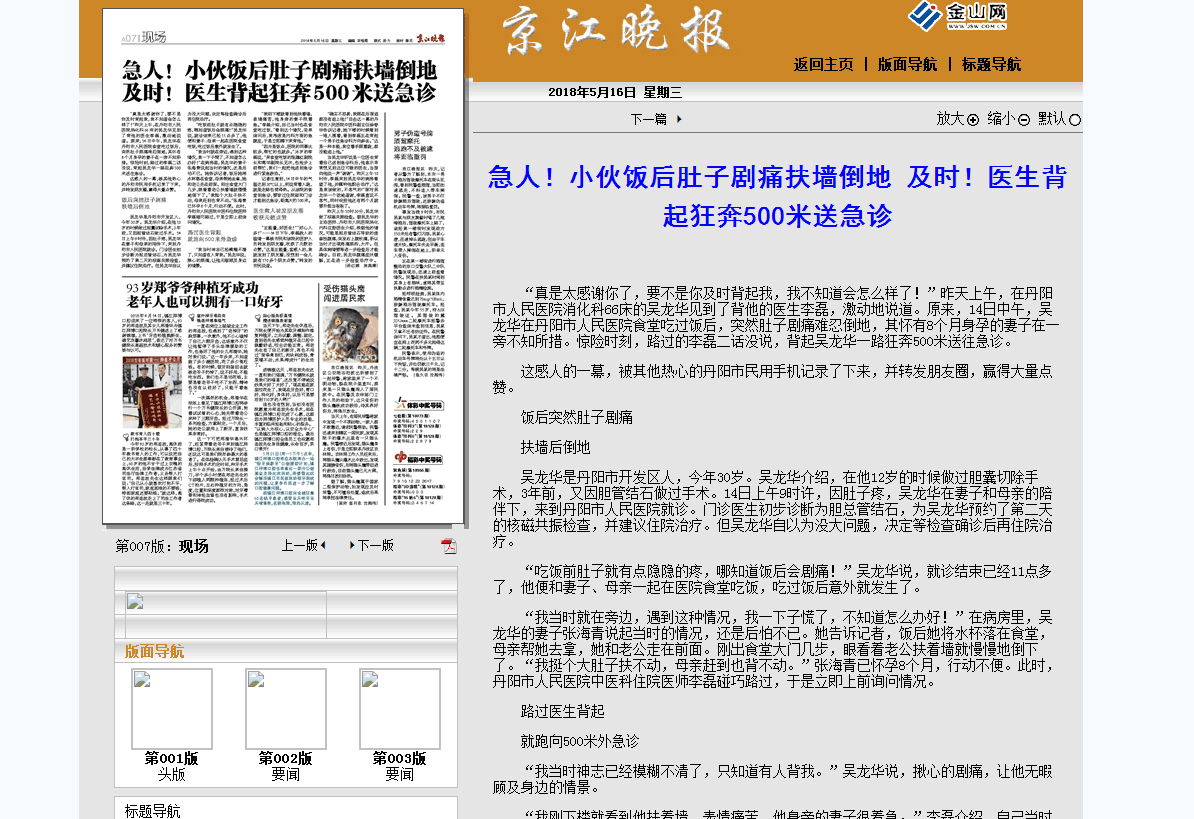
Task: Click the newspaper page preview image
Action: click(283, 266)
